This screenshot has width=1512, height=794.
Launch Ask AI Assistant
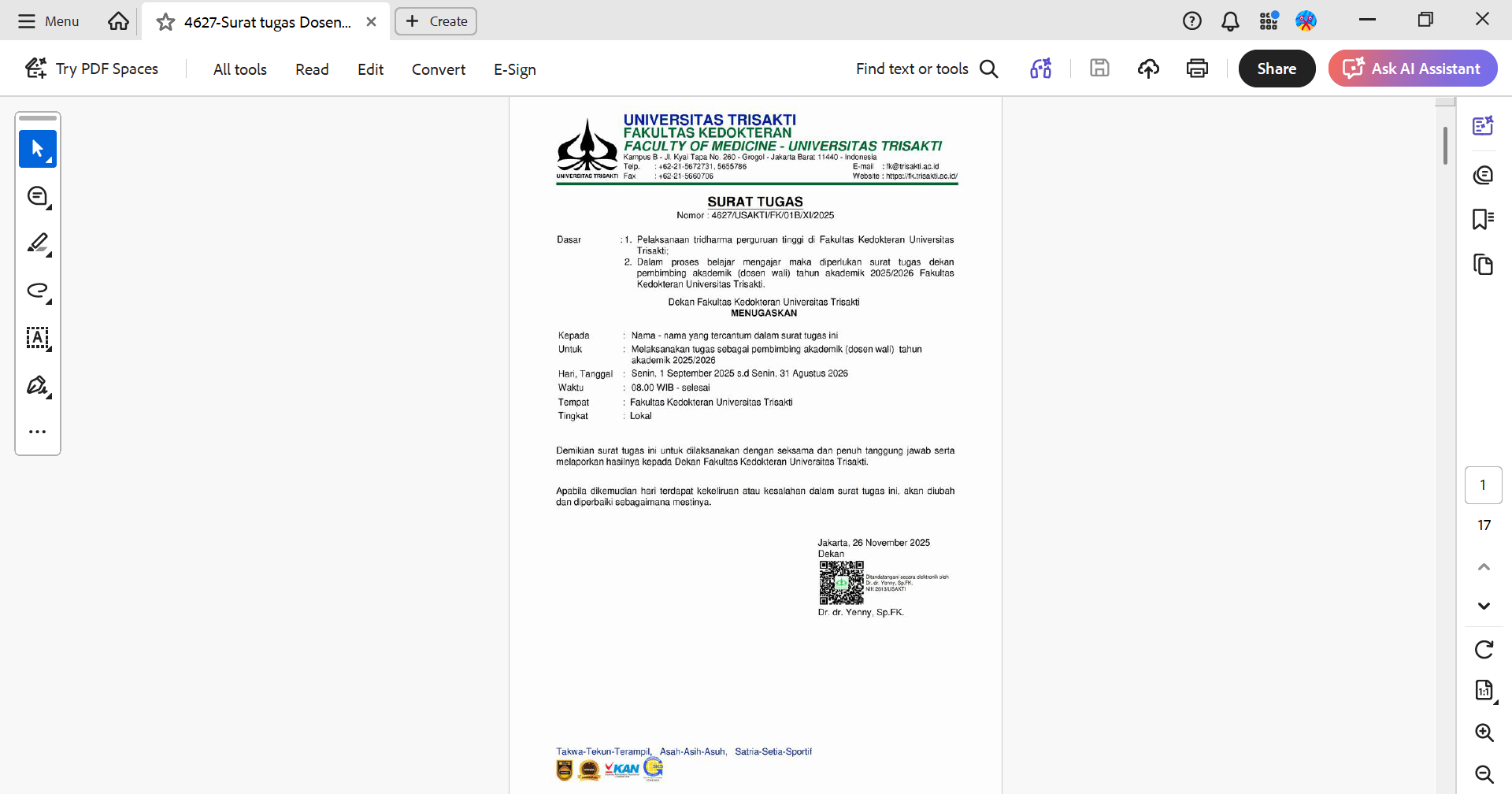click(1413, 69)
